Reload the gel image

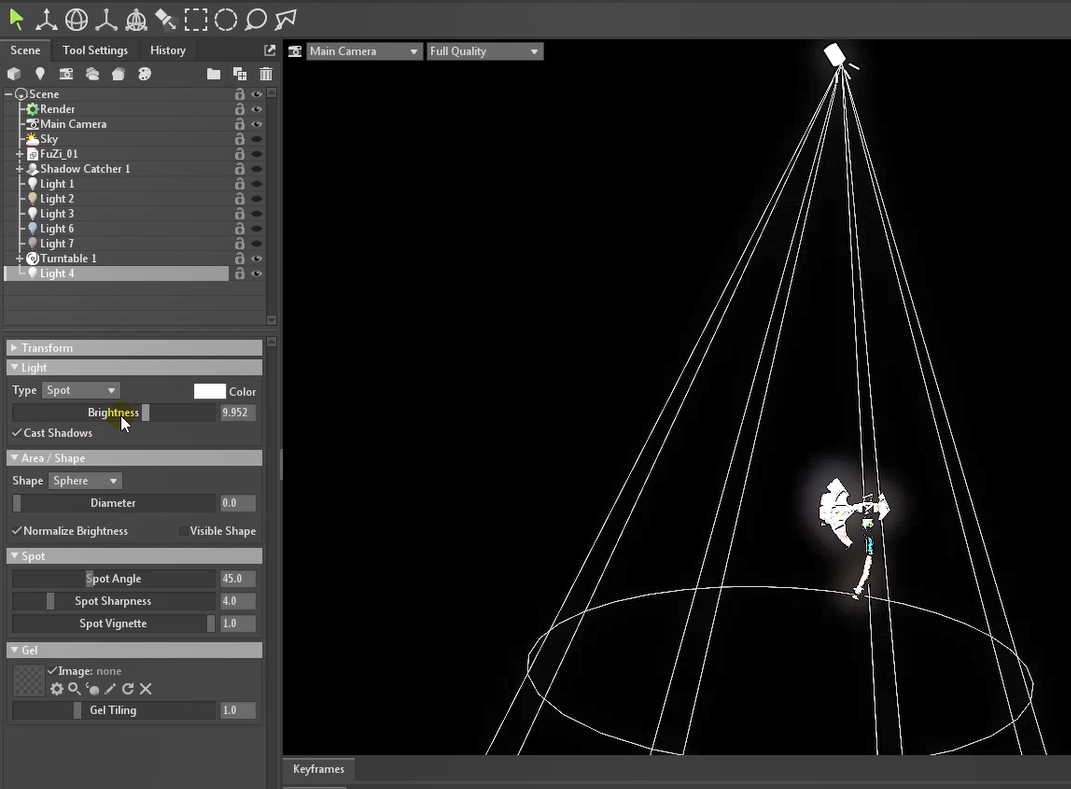[128, 689]
